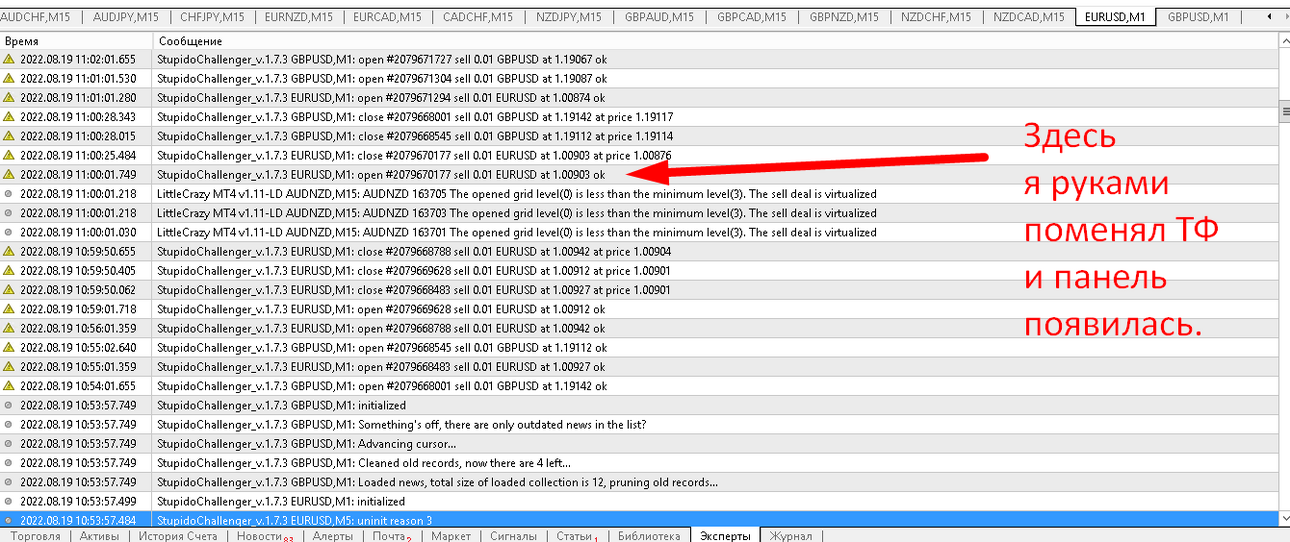The image size is (1290, 542).
Task: Switch to the AUDJPY,M15 chart tab
Action: (x=125, y=17)
